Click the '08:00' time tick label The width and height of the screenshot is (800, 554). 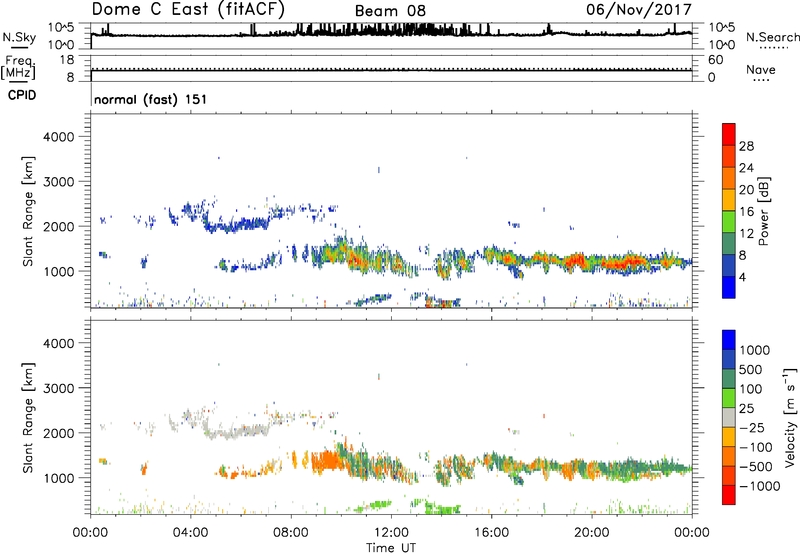click(x=291, y=533)
